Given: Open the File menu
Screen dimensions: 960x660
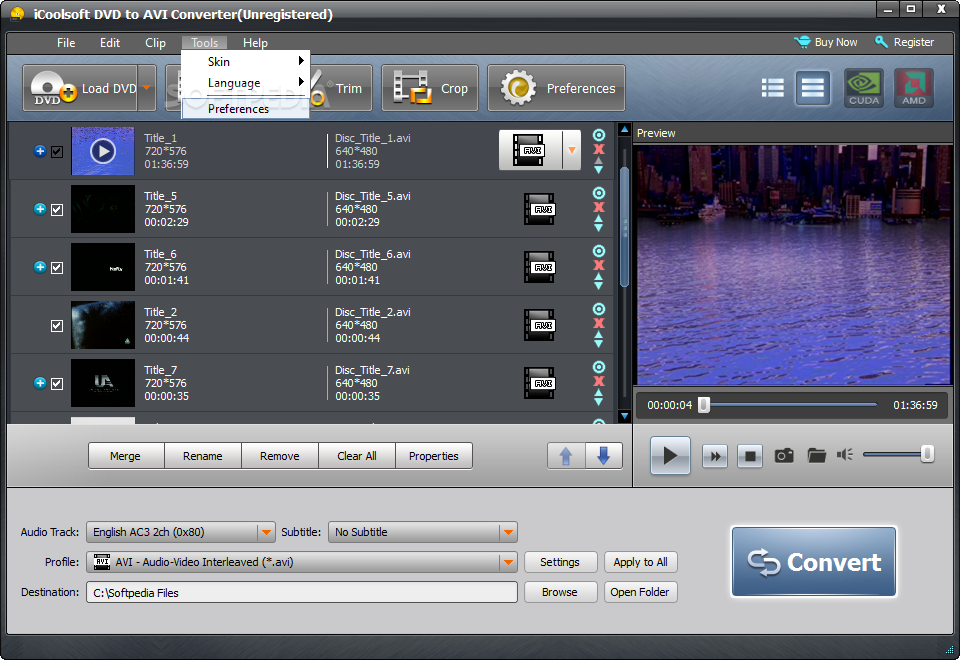Looking at the screenshot, I should click(x=66, y=42).
